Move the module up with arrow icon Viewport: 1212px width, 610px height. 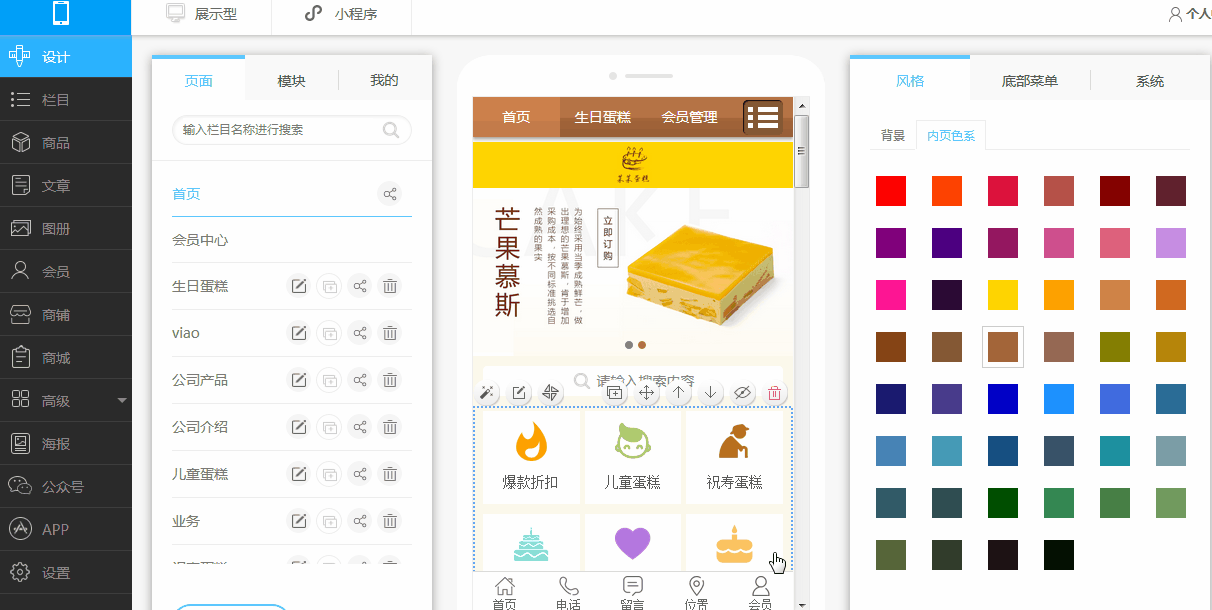[679, 393]
